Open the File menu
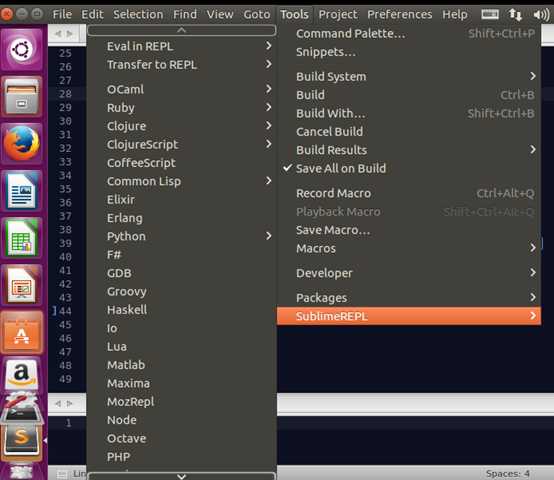Screen dimensions: 554x480 [62, 14]
